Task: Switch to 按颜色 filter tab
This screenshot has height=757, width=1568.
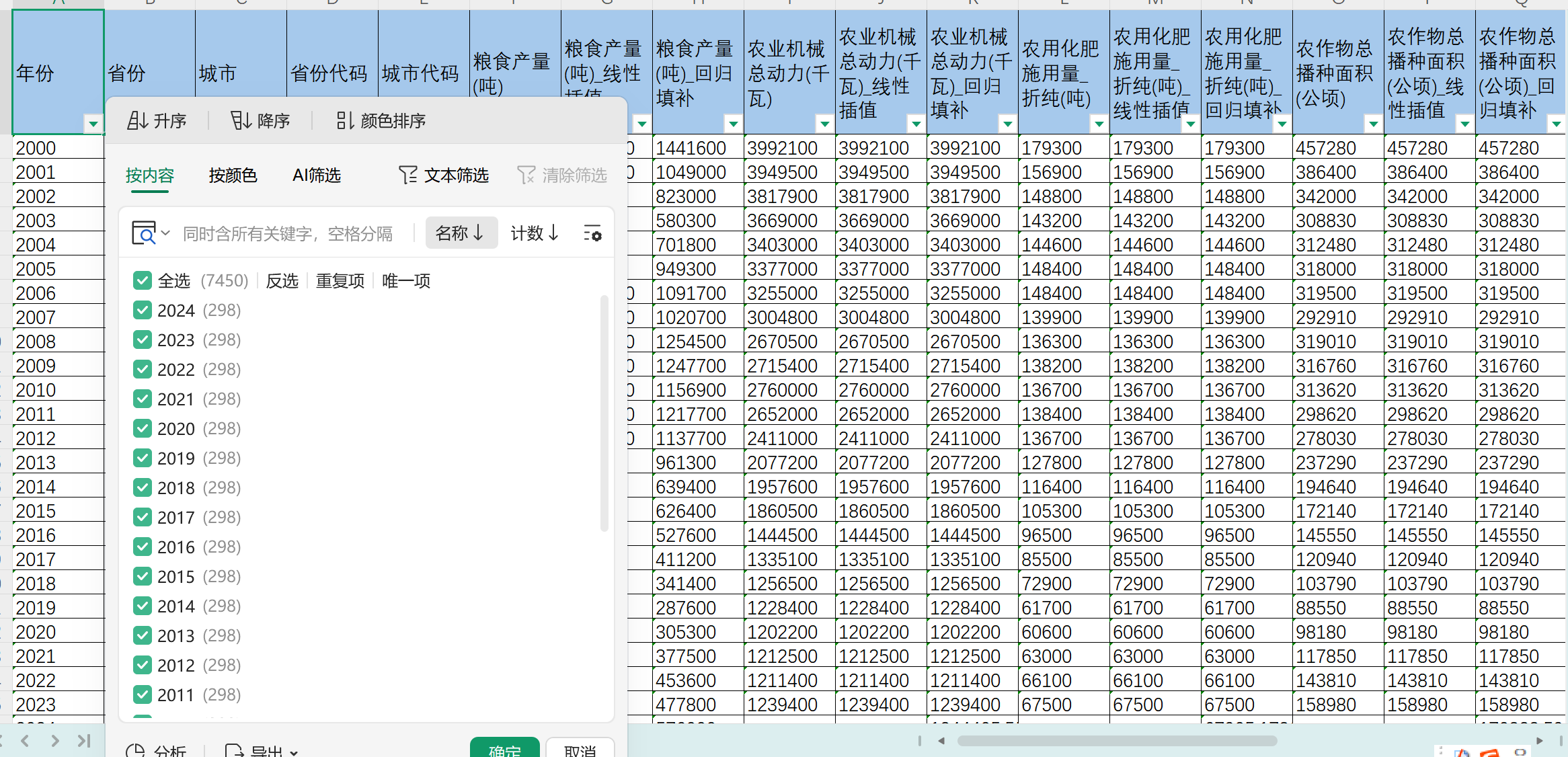Action: point(233,175)
